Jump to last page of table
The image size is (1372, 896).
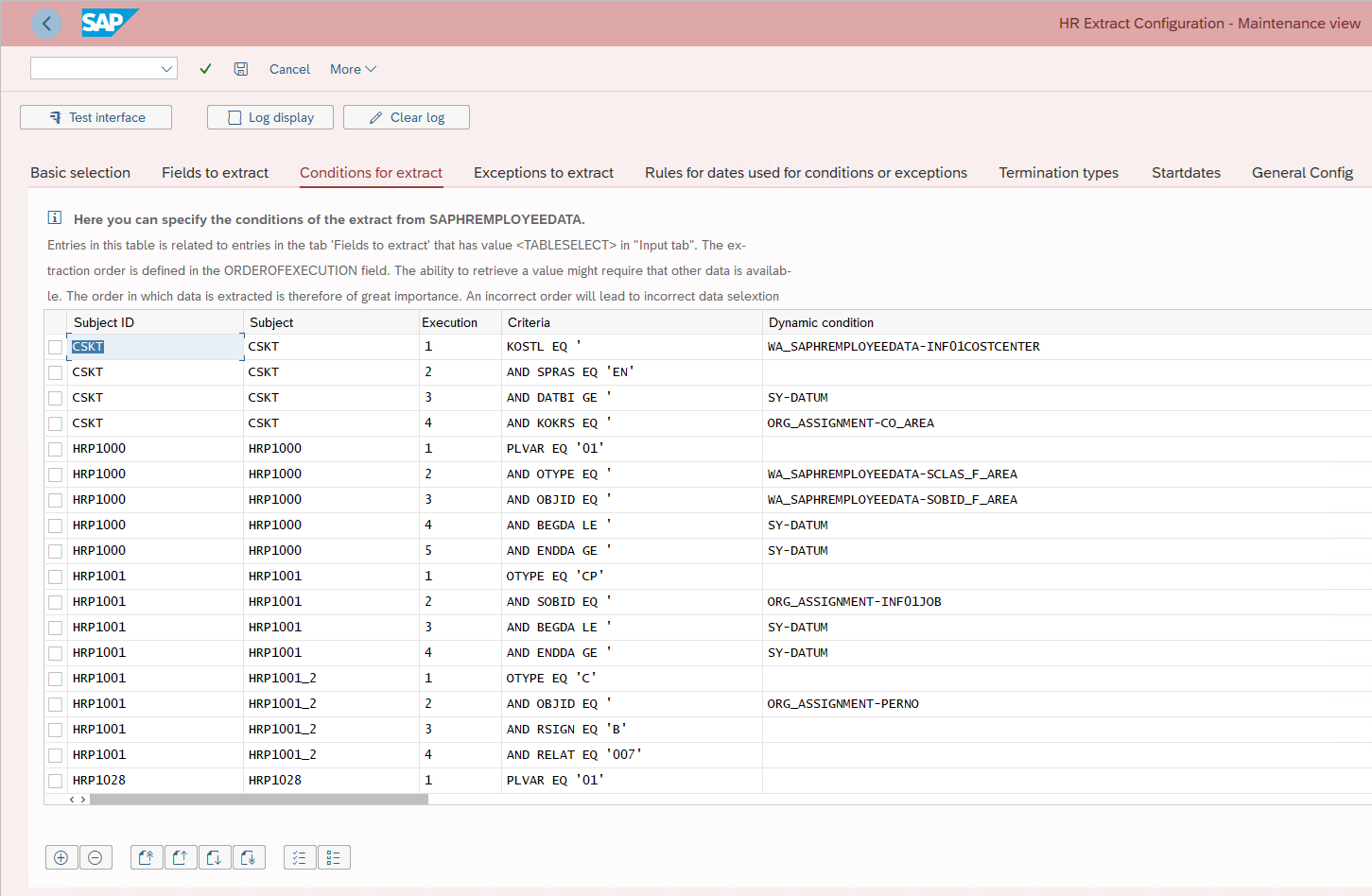coord(249,857)
